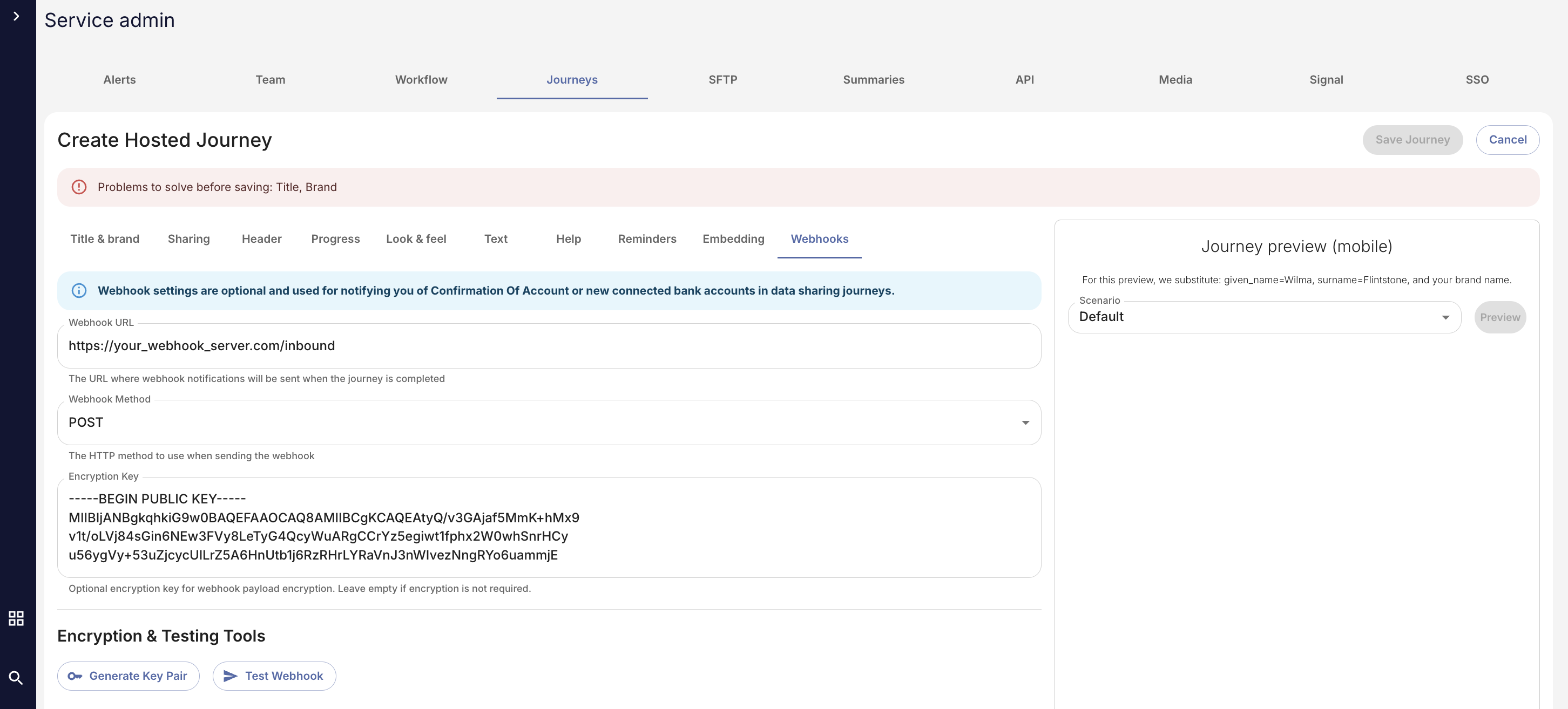Open the dashboard grid icon in the sidebar
Viewport: 1568px width, 709px height.
pyautogui.click(x=16, y=618)
